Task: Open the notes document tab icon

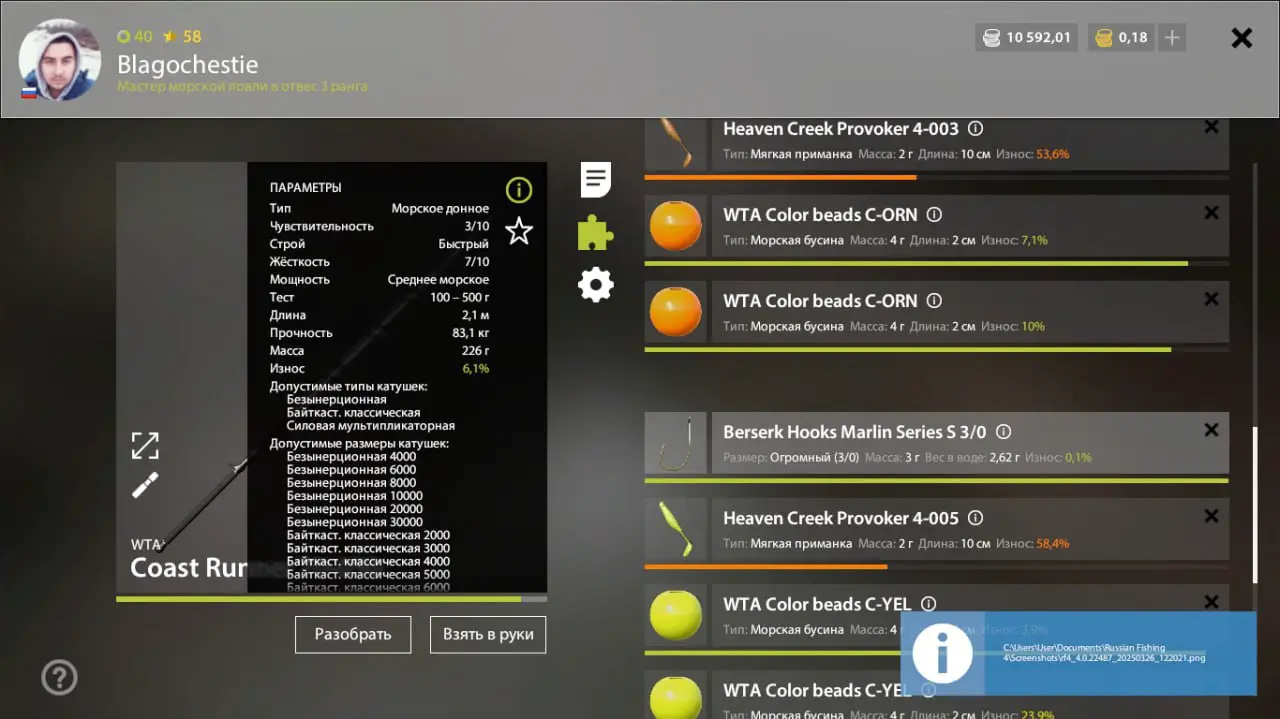Action: click(596, 180)
